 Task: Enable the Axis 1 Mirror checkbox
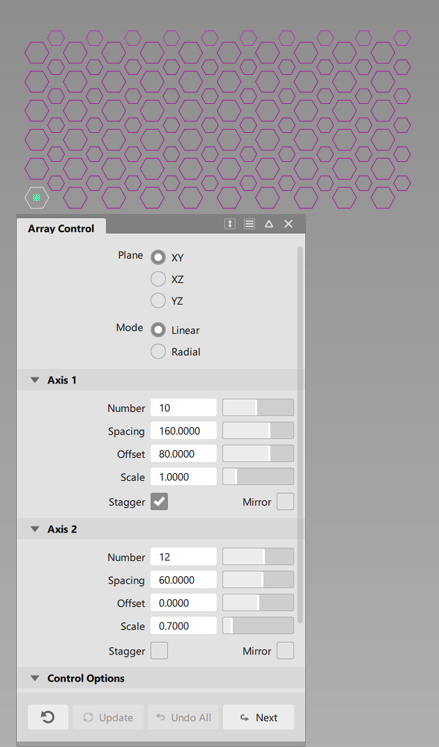(285, 501)
